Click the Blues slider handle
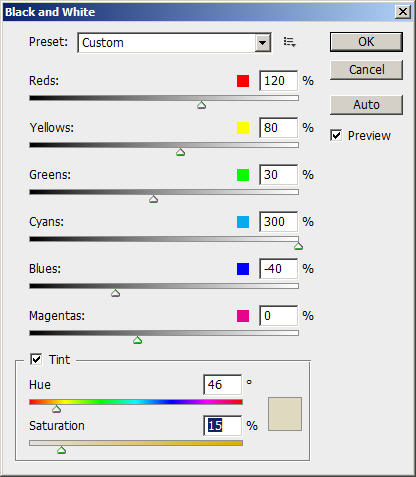Viewport: 416px width, 477px height. click(x=115, y=293)
